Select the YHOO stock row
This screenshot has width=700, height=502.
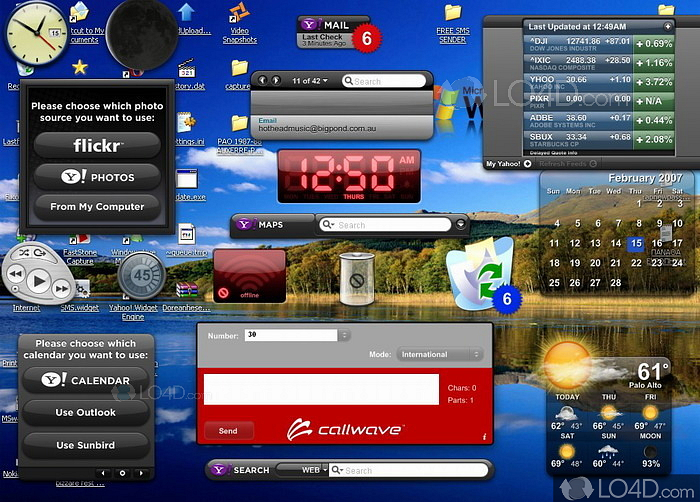[599, 82]
